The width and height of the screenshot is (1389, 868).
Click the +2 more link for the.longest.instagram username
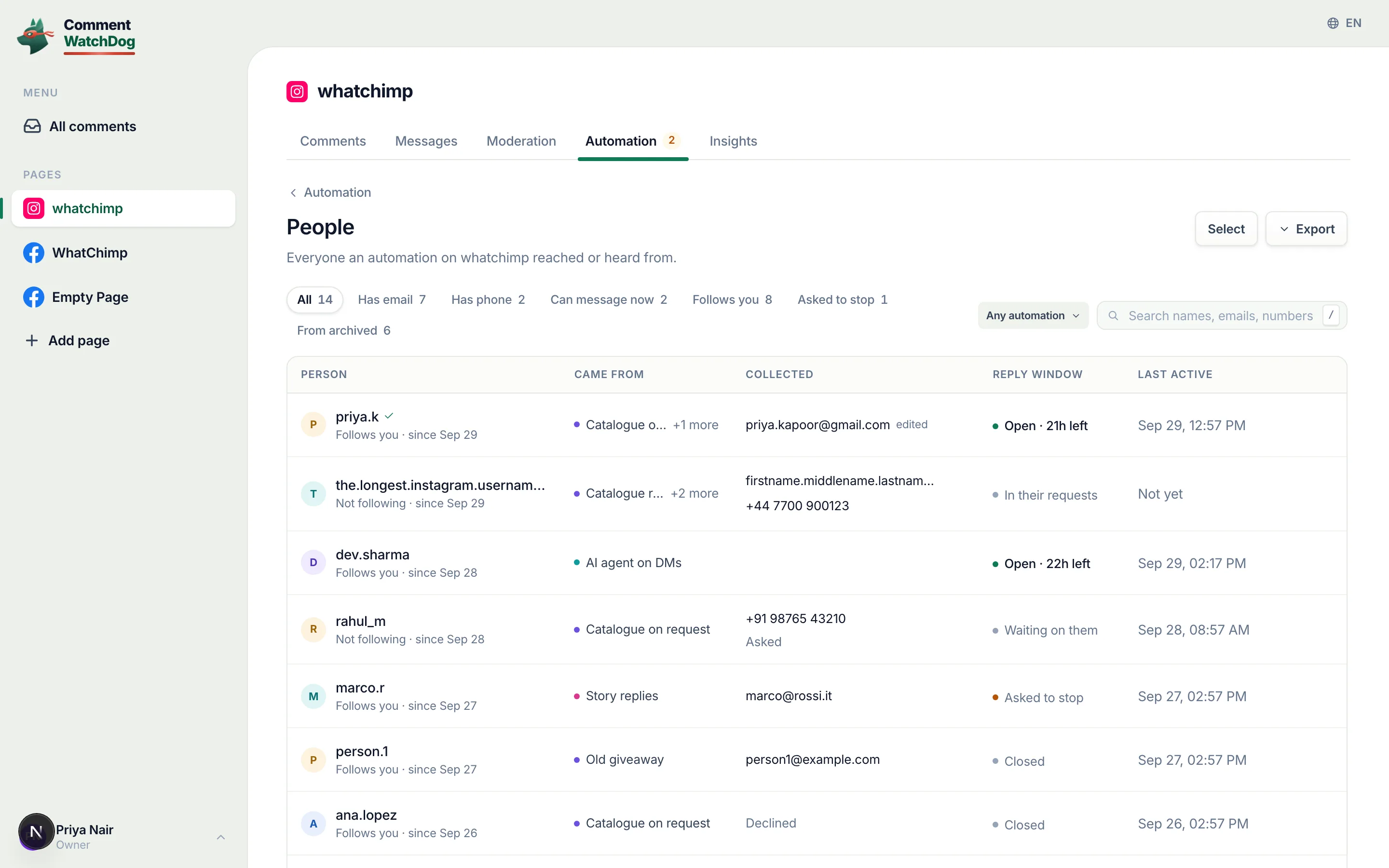pos(694,494)
